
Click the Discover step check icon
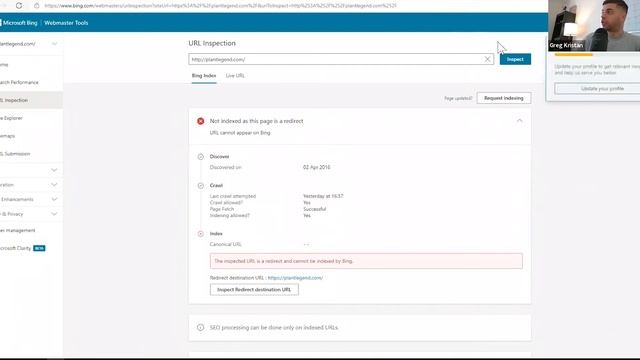tap(200, 157)
